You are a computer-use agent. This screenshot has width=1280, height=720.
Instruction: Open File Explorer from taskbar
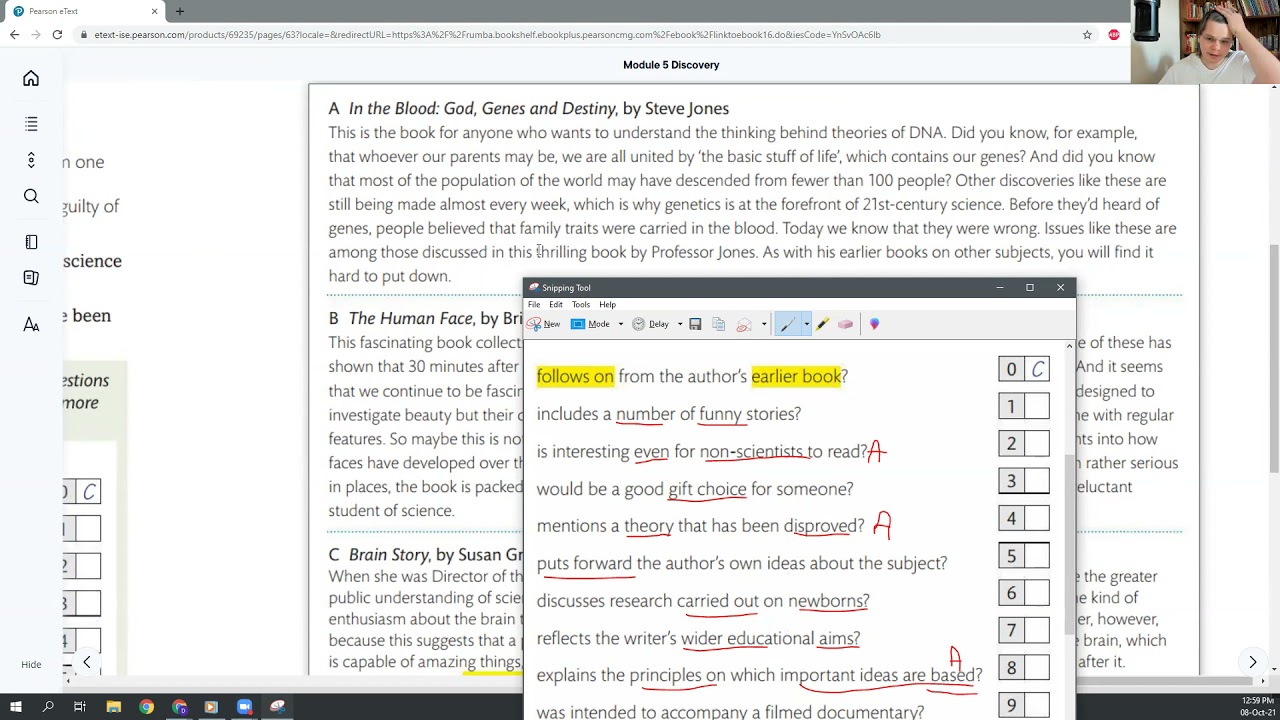point(114,707)
